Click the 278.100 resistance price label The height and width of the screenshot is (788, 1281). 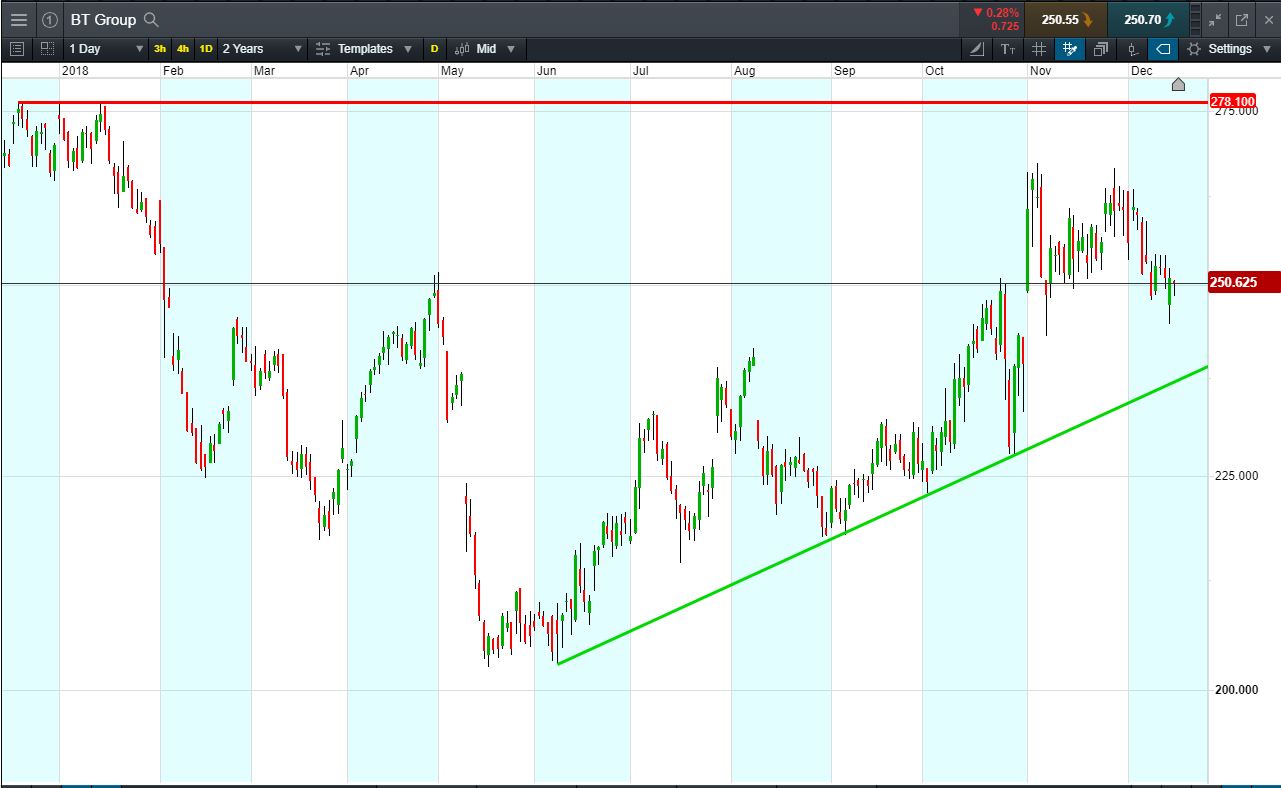pyautogui.click(x=1232, y=102)
